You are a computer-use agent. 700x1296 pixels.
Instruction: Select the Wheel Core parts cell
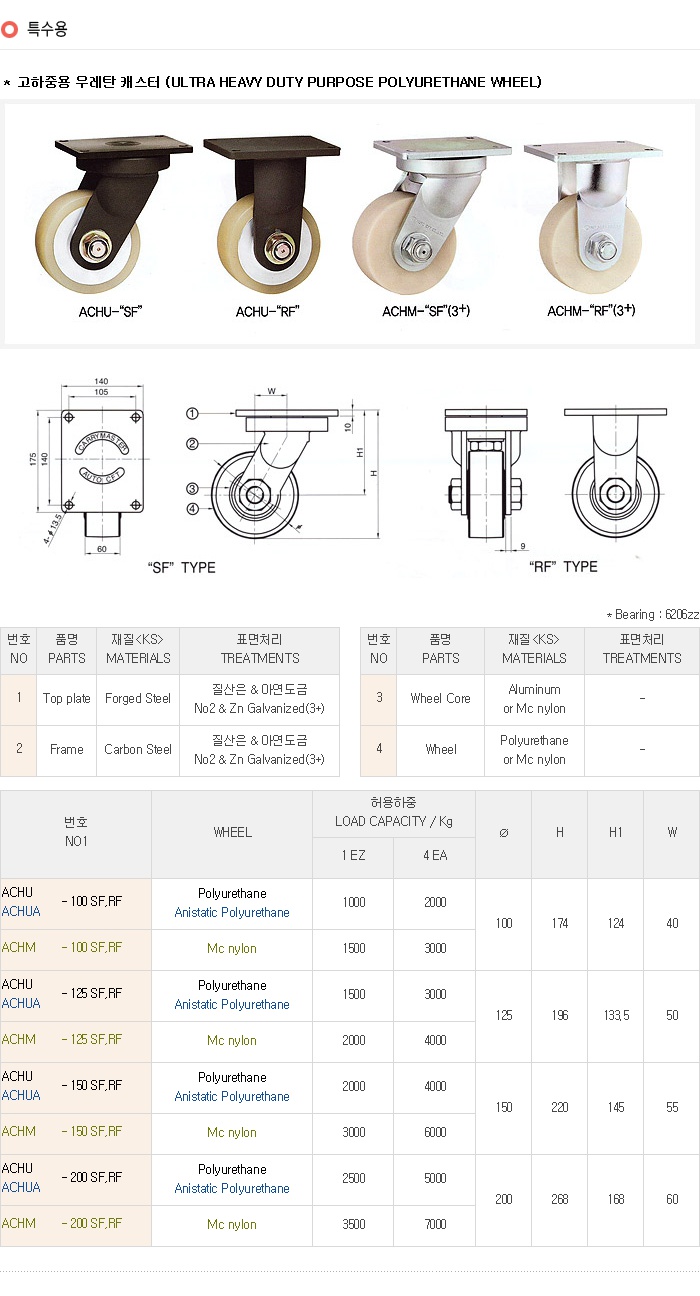[x=440, y=699]
